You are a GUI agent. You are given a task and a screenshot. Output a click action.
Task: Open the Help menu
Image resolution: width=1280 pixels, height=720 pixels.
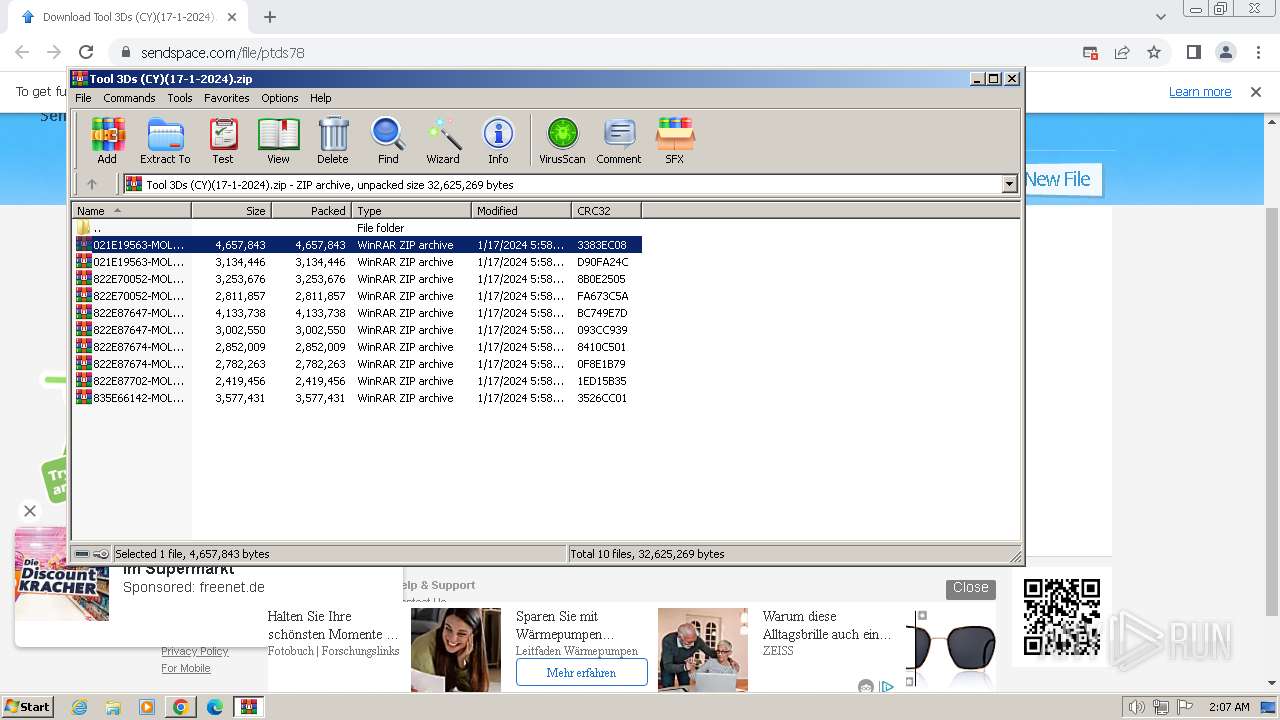pos(320,98)
